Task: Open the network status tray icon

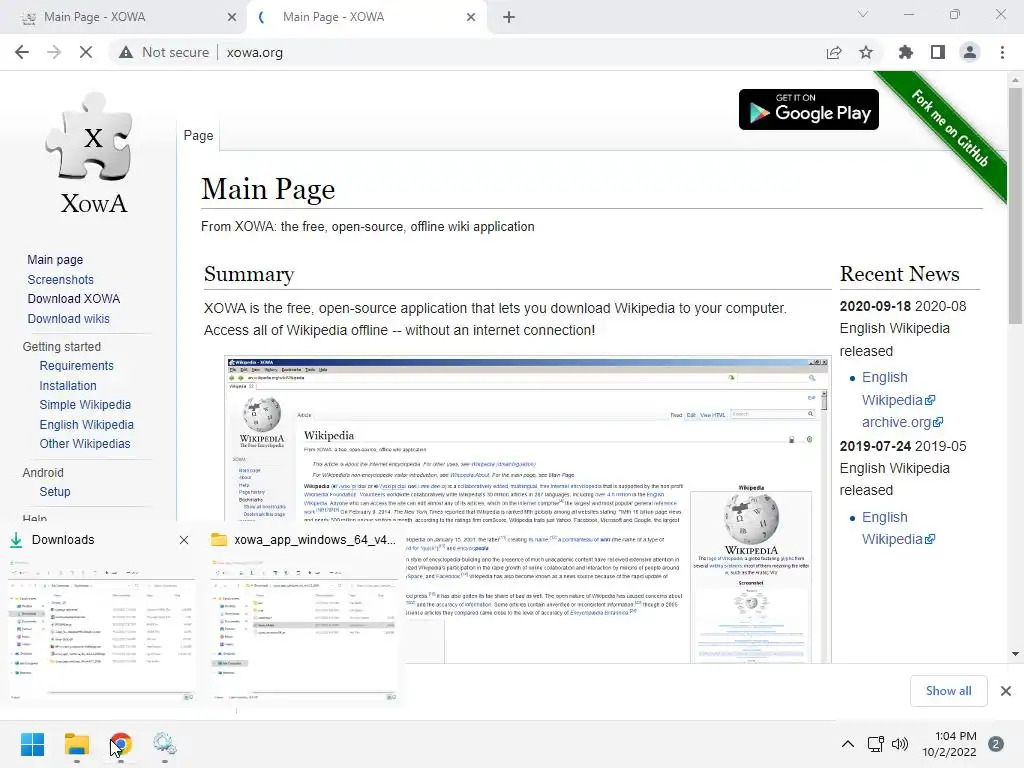Action: click(875, 744)
